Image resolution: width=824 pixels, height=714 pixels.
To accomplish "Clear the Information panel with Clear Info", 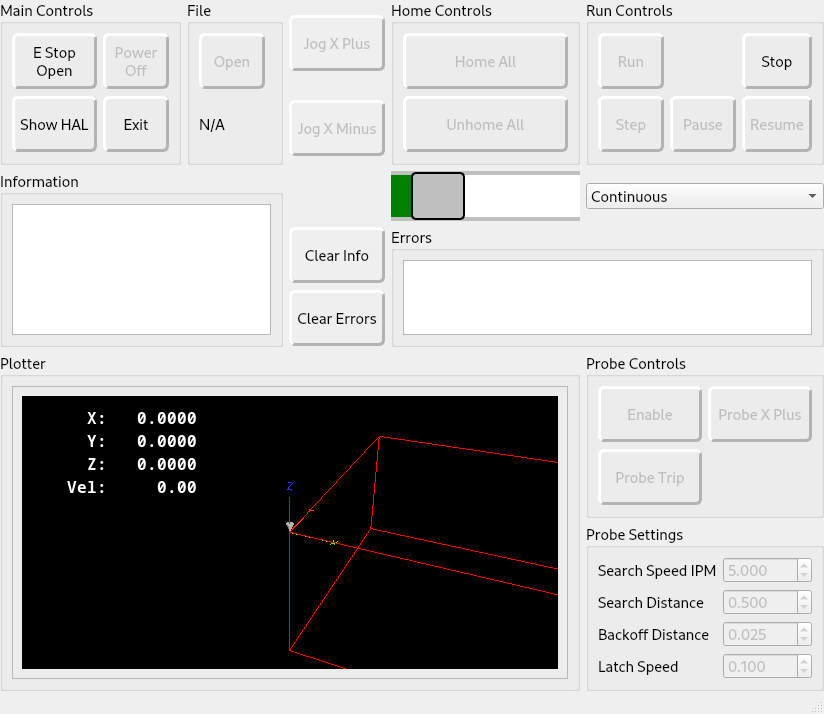I will tap(337, 256).
